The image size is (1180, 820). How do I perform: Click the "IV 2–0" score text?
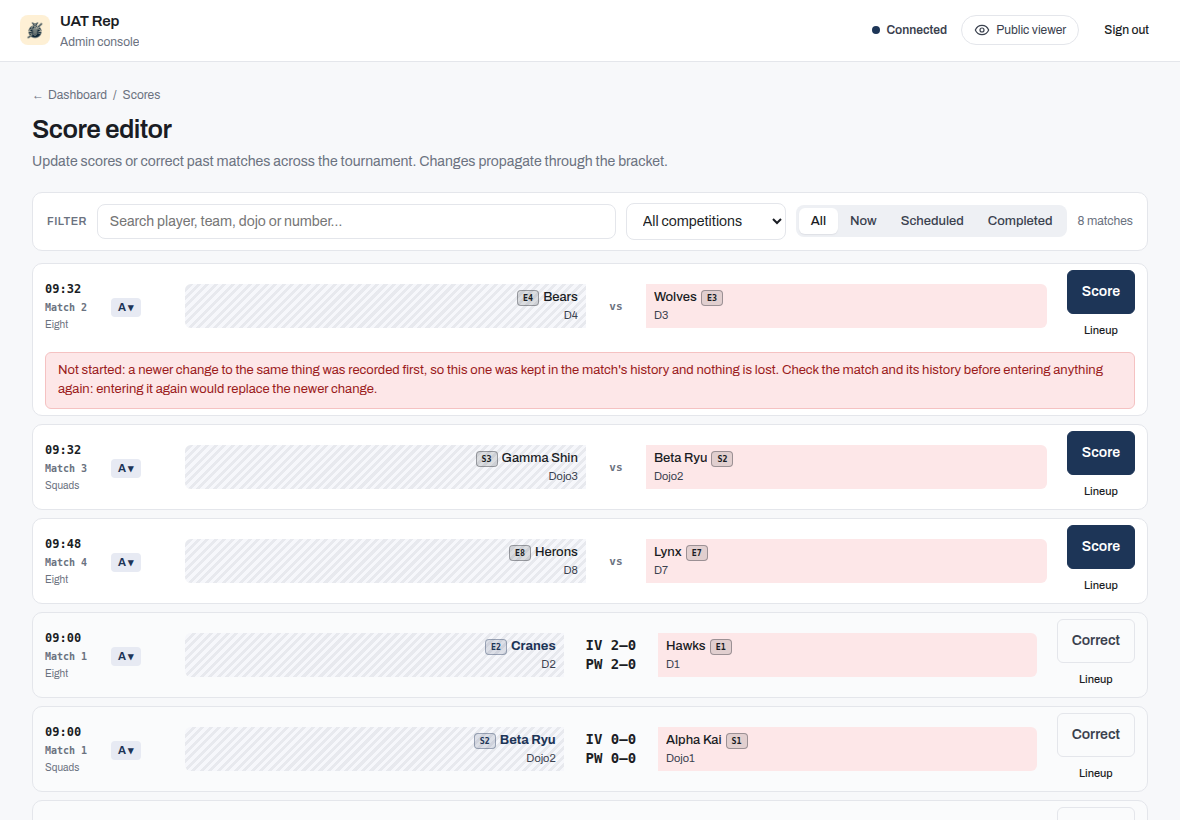tap(610, 645)
